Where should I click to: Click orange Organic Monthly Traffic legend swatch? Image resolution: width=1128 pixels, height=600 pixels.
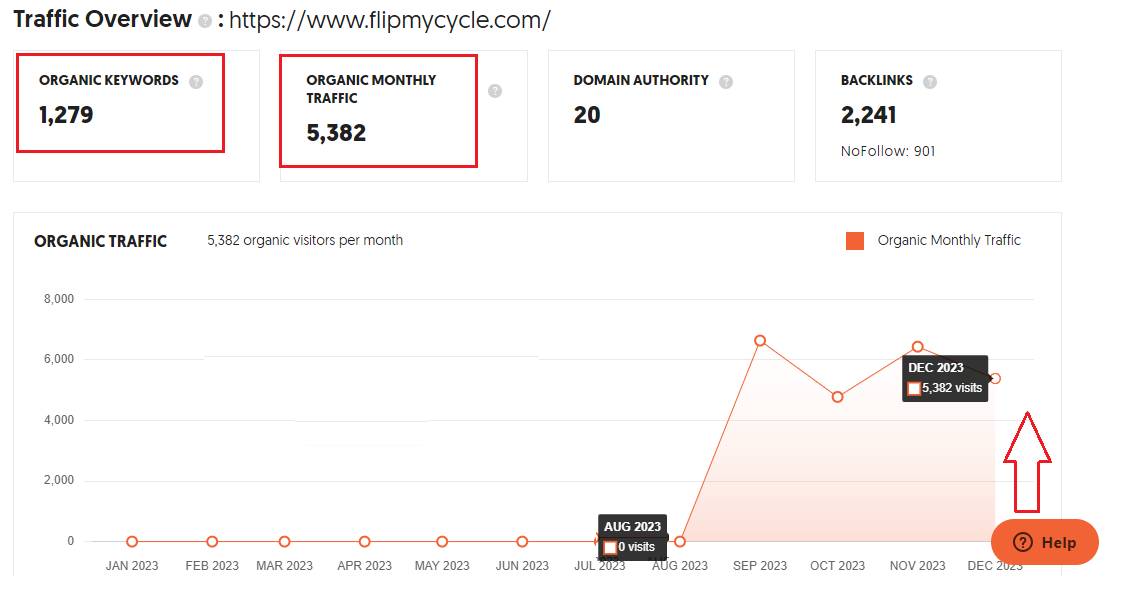tap(855, 241)
